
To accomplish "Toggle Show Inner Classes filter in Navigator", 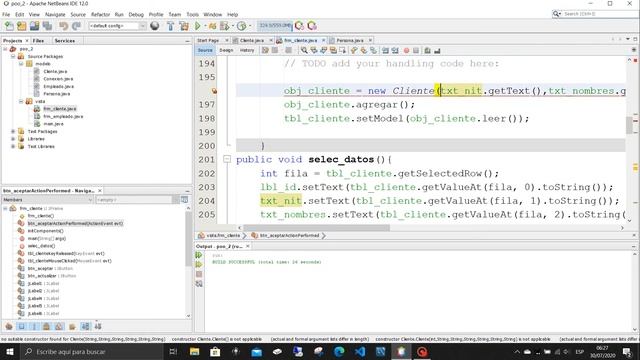I will tap(59, 327).
